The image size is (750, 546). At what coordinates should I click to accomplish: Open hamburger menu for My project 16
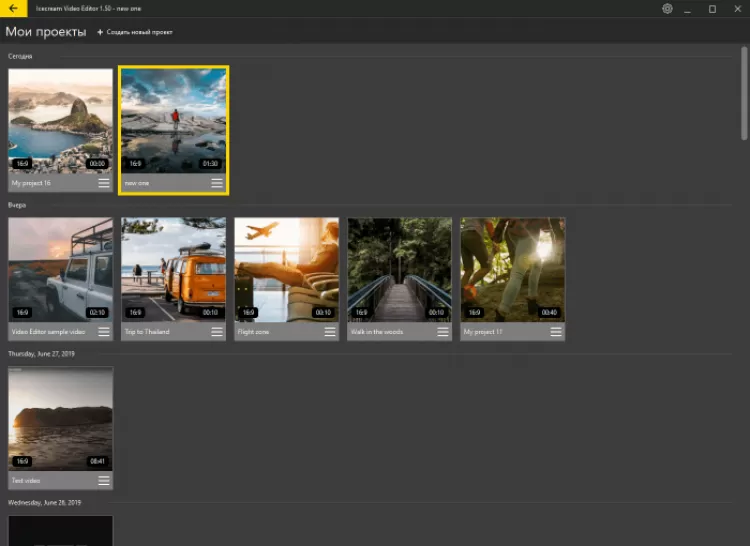click(x=104, y=184)
